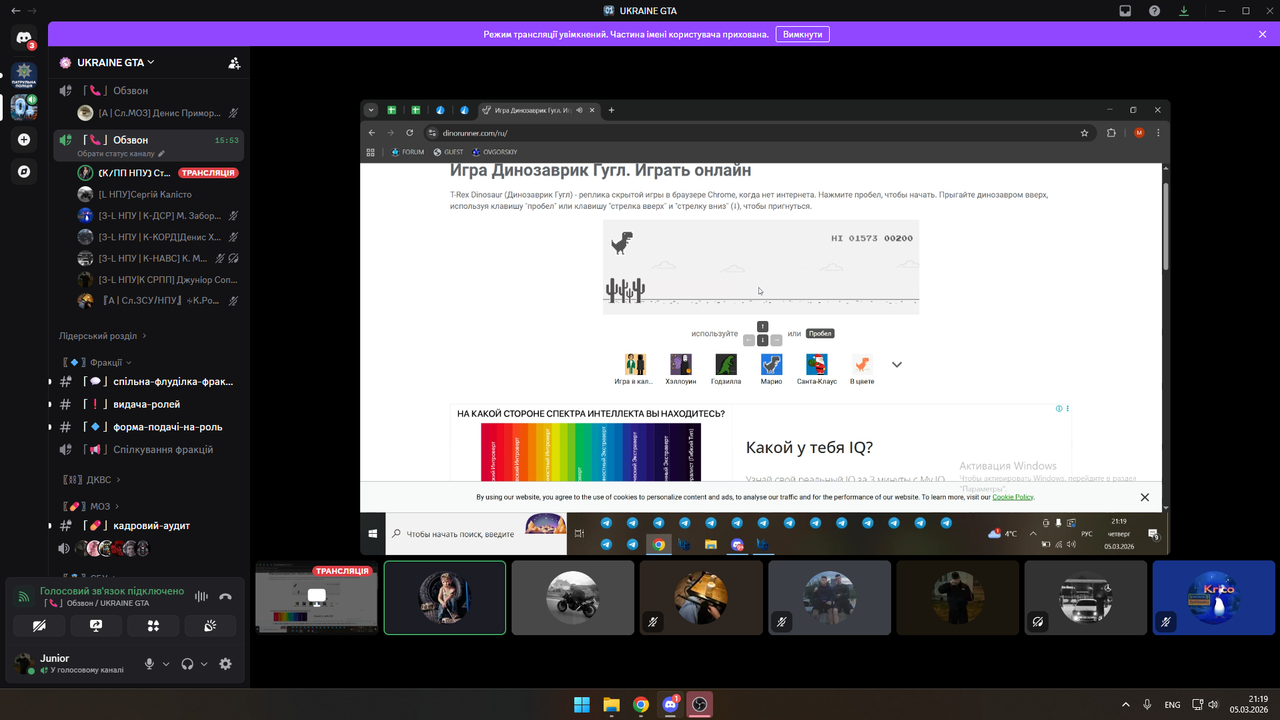The width and height of the screenshot is (1280, 720).
Task: Click the title bar back arrow
Action: click(x=14, y=10)
